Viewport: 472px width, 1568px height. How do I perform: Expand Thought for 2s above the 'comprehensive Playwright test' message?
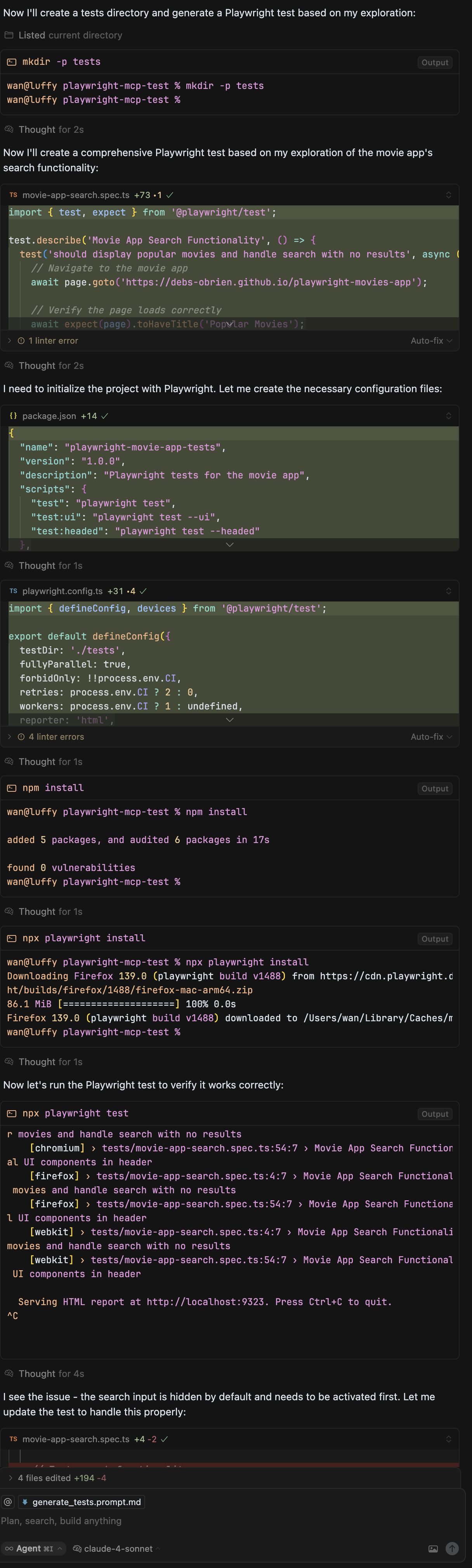pos(44,130)
